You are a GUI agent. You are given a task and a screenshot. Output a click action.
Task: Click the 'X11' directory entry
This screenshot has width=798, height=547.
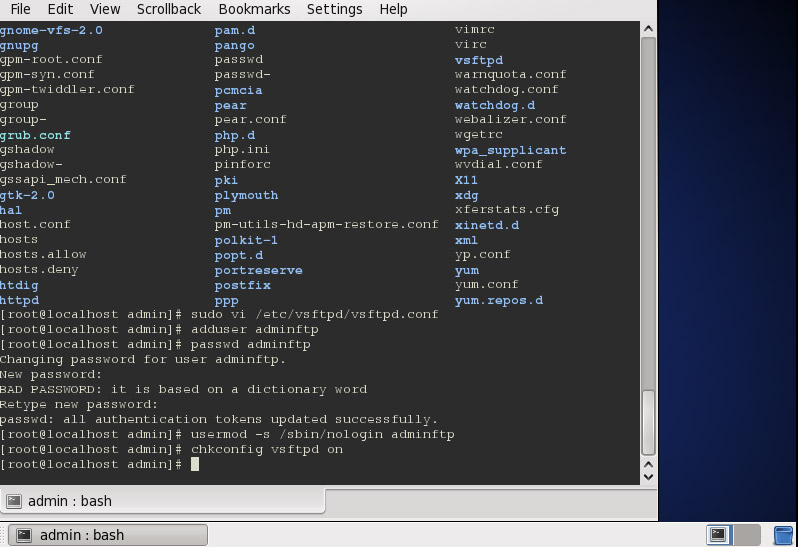[x=466, y=180]
